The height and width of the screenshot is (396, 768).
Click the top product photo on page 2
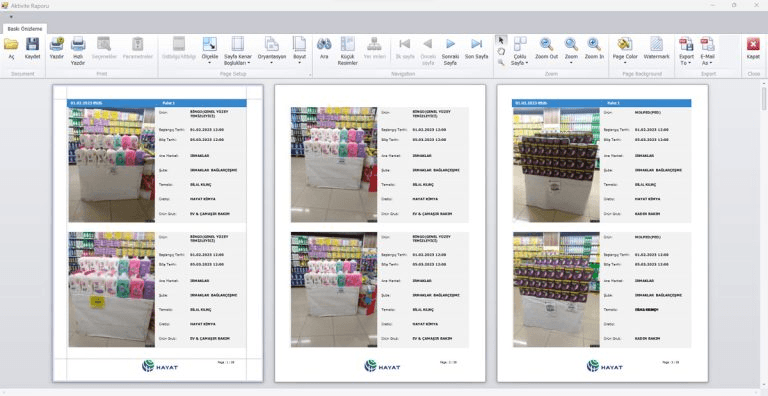(334, 165)
